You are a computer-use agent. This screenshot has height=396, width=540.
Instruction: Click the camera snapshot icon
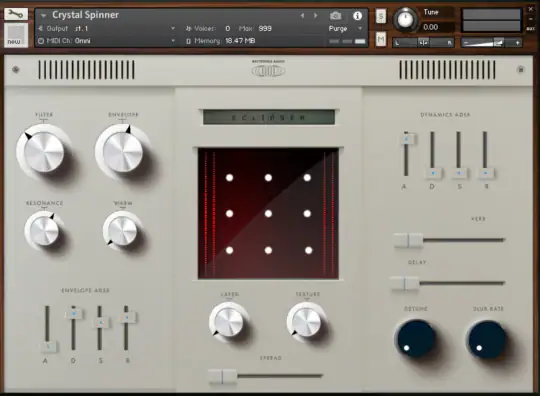(x=335, y=16)
